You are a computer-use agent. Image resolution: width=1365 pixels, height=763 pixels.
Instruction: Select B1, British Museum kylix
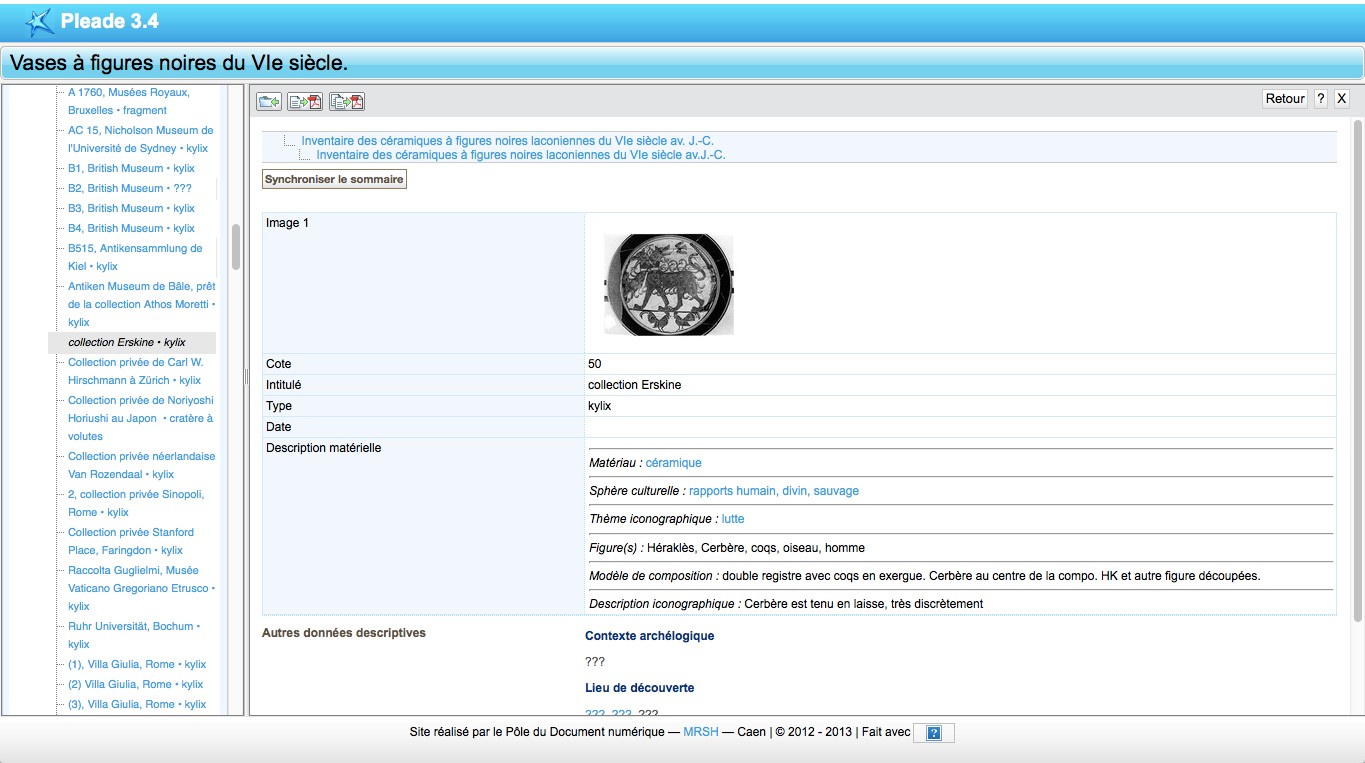[x=131, y=168]
